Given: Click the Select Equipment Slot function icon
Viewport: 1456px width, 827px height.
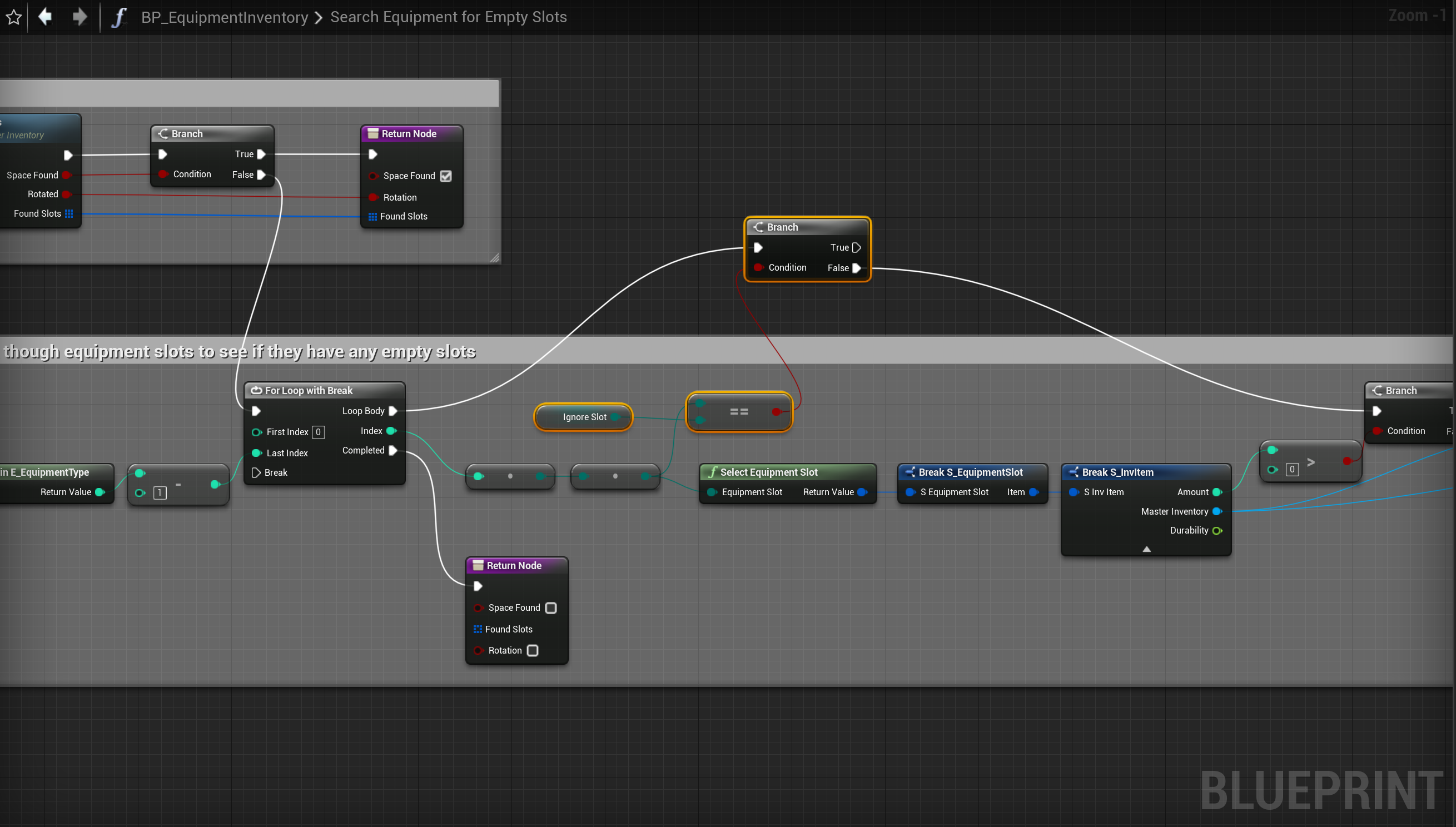Looking at the screenshot, I should tap(712, 472).
